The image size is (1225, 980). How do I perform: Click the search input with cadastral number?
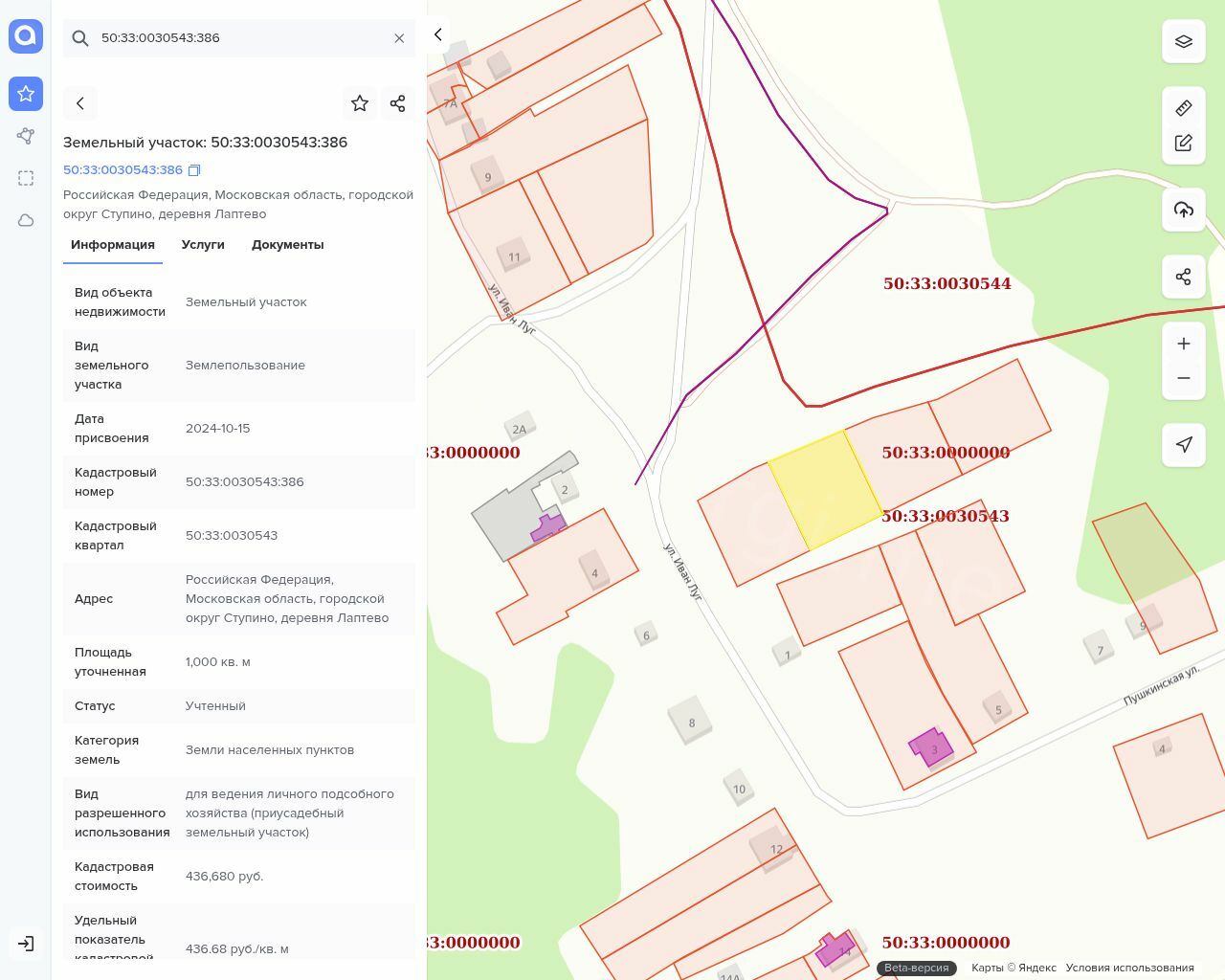tap(239, 38)
